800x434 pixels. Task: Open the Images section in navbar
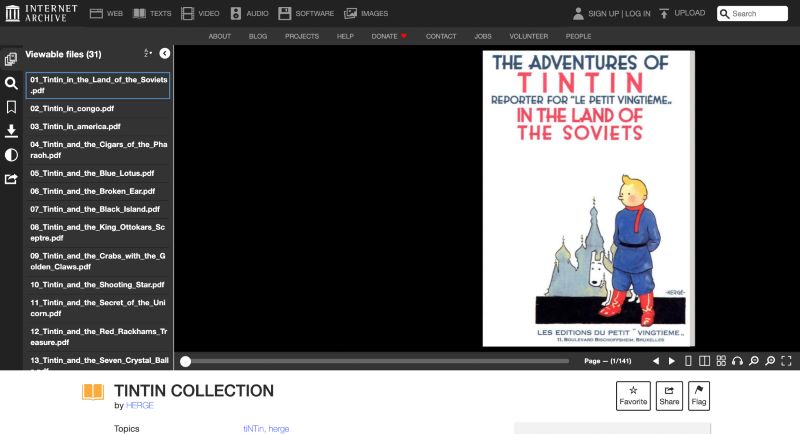pyautogui.click(x=366, y=13)
